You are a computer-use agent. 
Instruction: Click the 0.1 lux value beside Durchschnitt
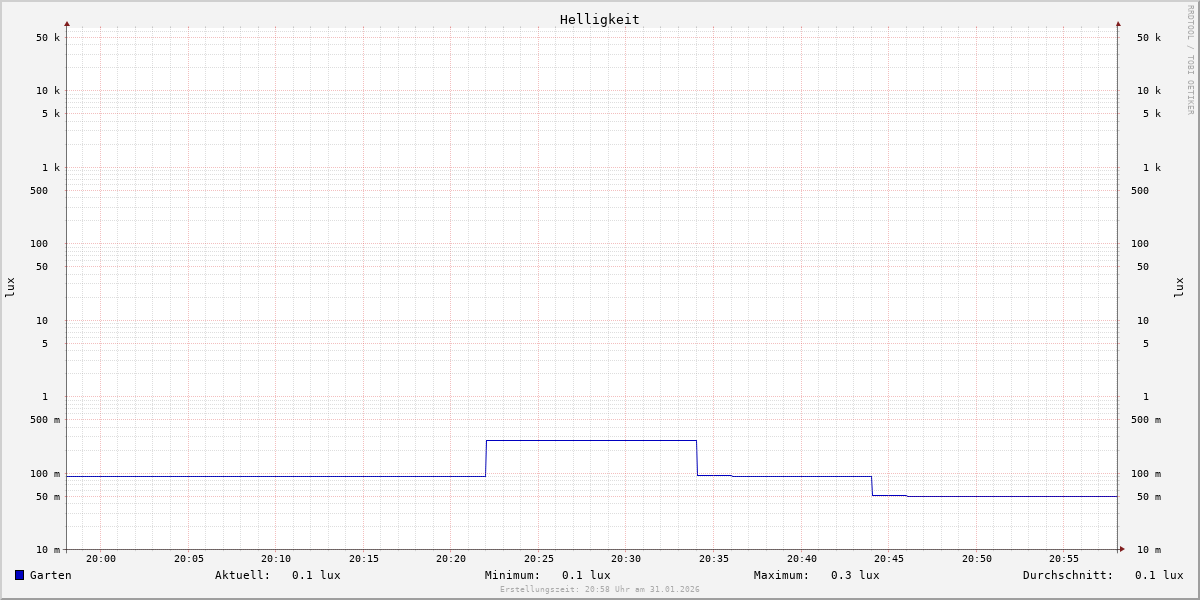pyautogui.click(x=1159, y=575)
